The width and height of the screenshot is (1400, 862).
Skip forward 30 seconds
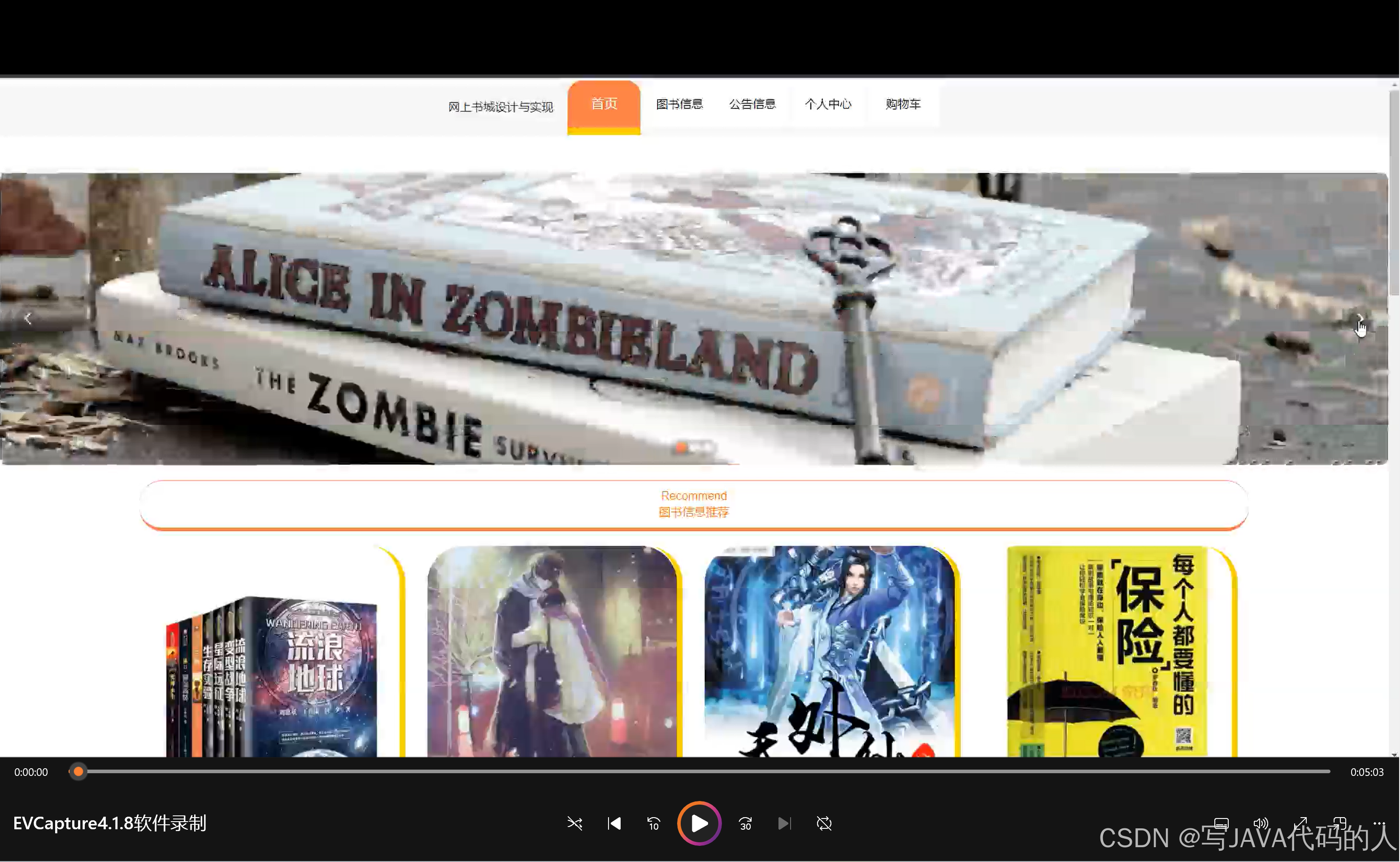tap(745, 823)
